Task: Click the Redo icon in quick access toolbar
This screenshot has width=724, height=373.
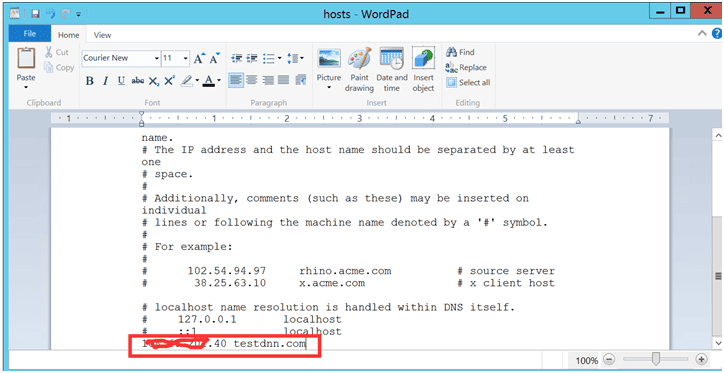Action: (65, 14)
